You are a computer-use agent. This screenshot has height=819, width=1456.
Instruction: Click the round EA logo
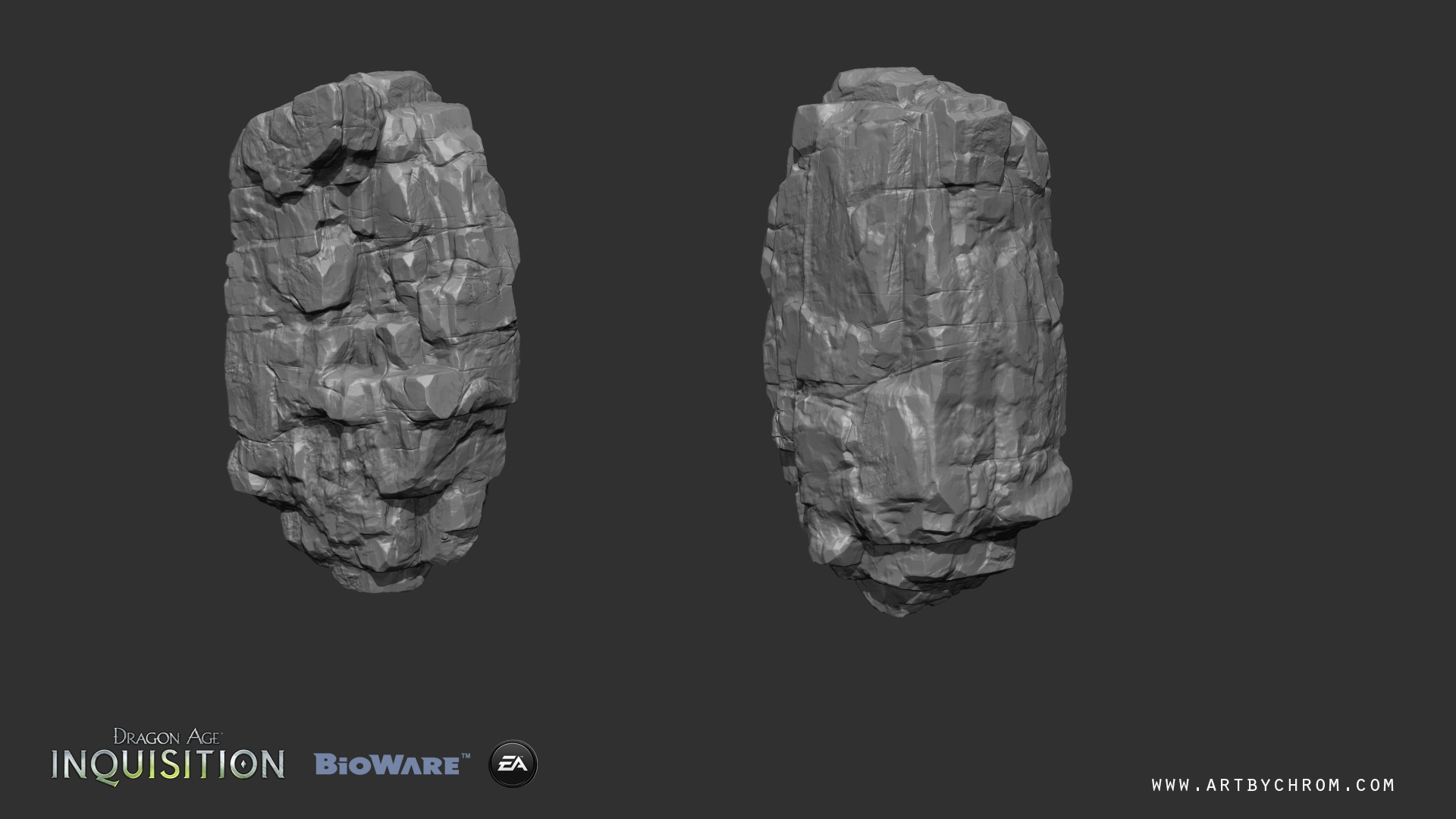point(513,764)
